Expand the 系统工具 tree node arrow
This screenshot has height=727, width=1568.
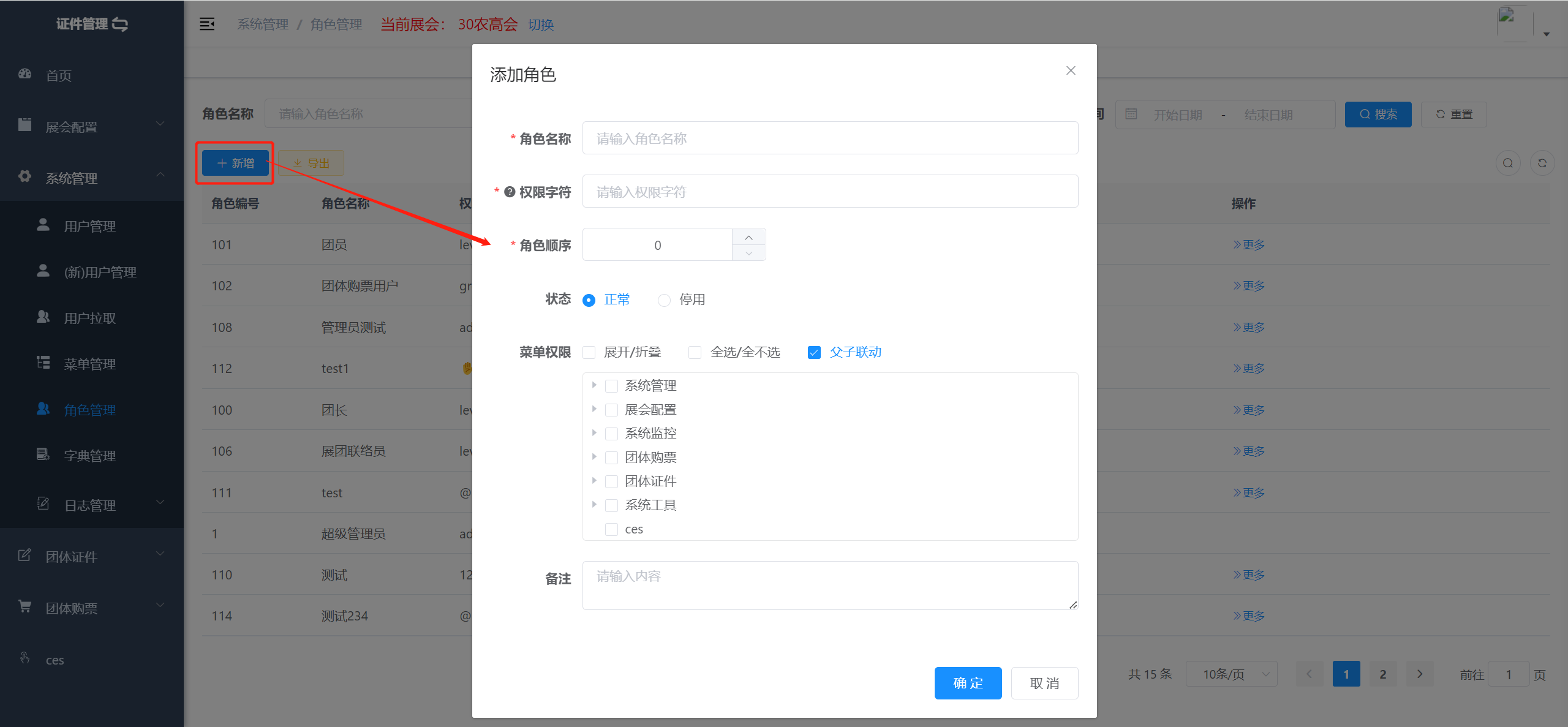click(x=594, y=505)
